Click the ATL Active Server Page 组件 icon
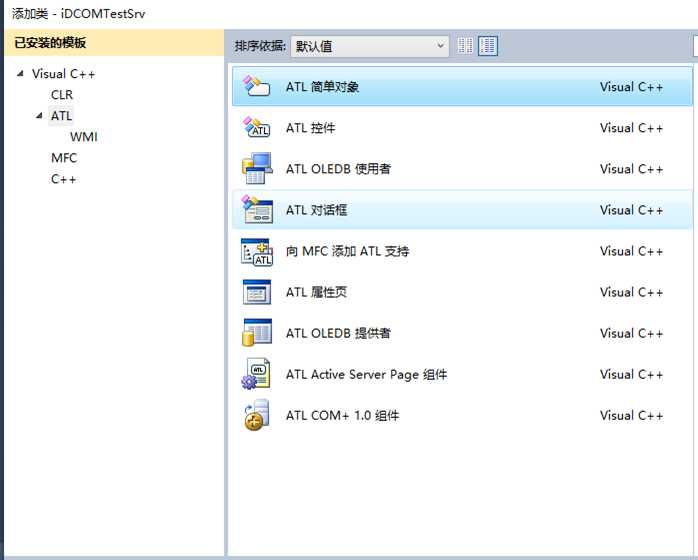This screenshot has width=698, height=560. pyautogui.click(x=256, y=374)
